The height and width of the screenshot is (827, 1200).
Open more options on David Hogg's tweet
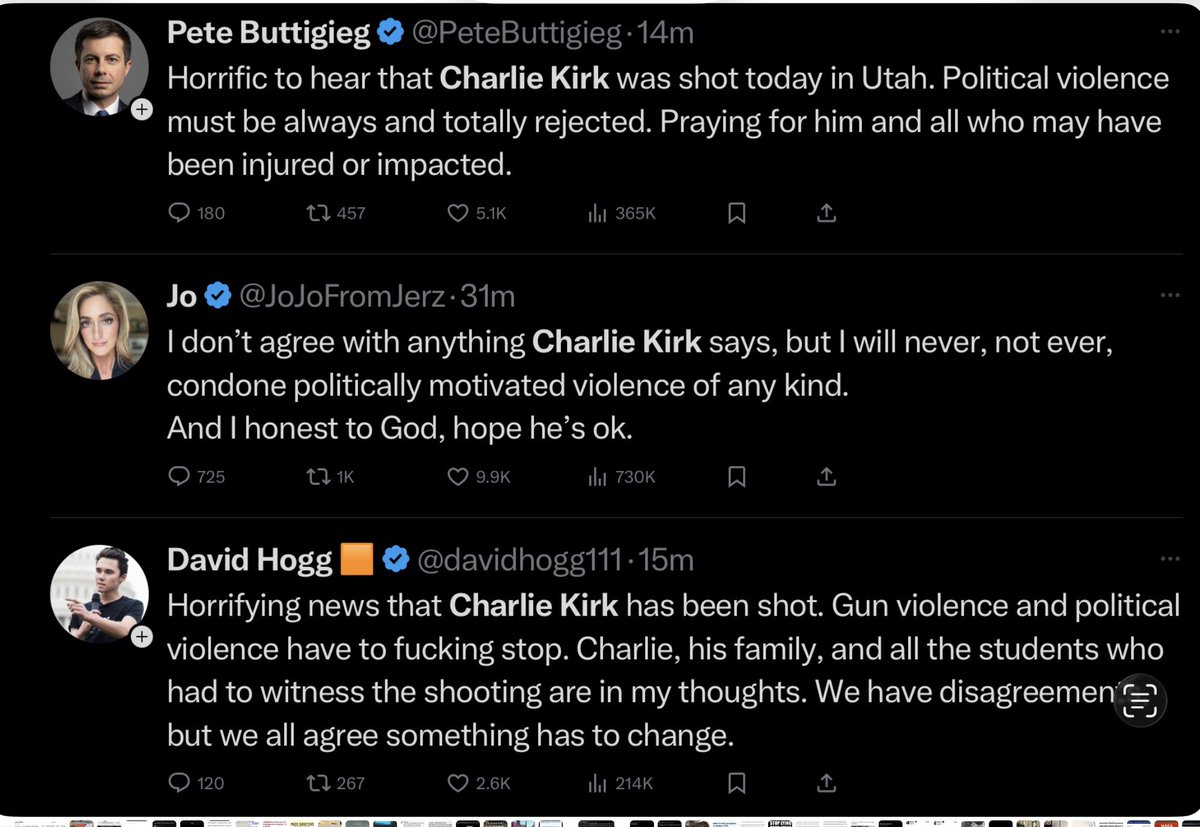1170,560
